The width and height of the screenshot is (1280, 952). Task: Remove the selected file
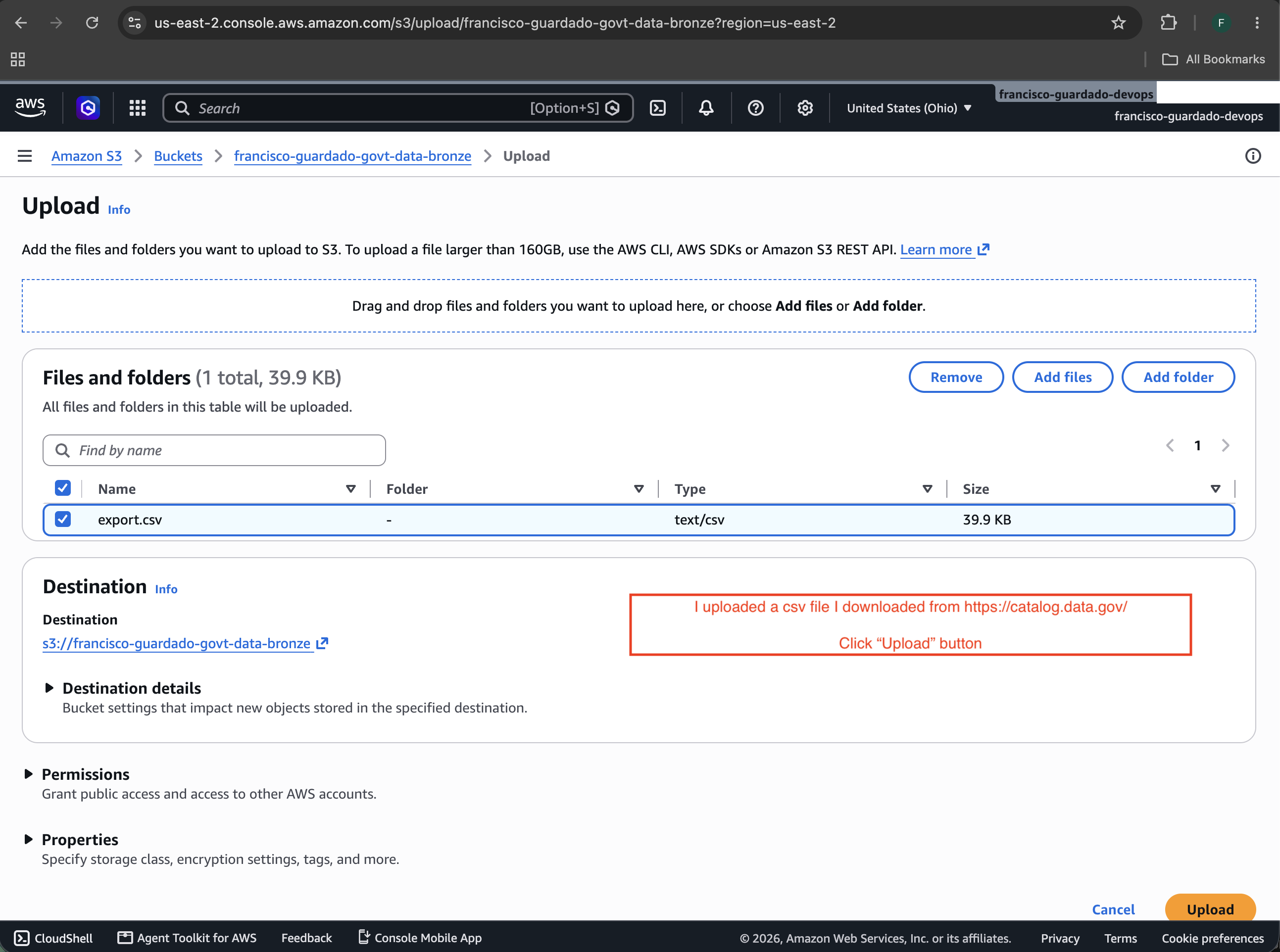click(956, 378)
